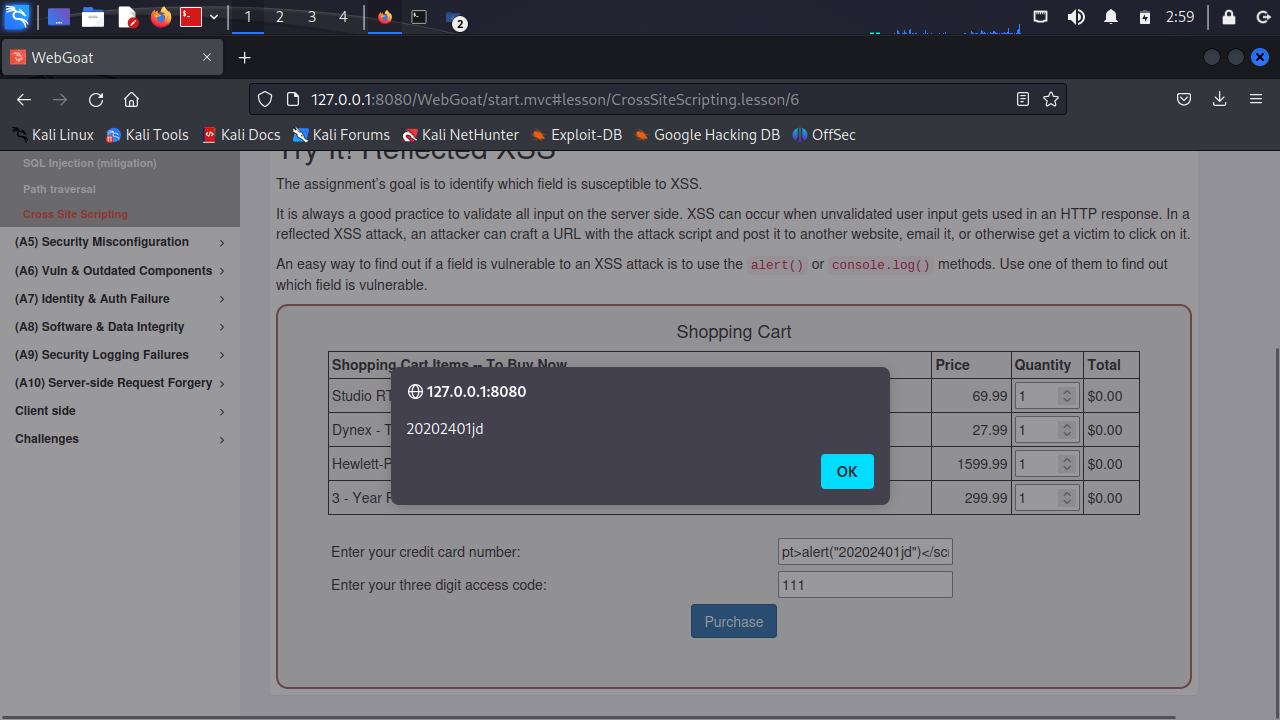Click quantity stepper in 1599.99 row
Screen dimensions: 1280x720
tap(1067, 464)
